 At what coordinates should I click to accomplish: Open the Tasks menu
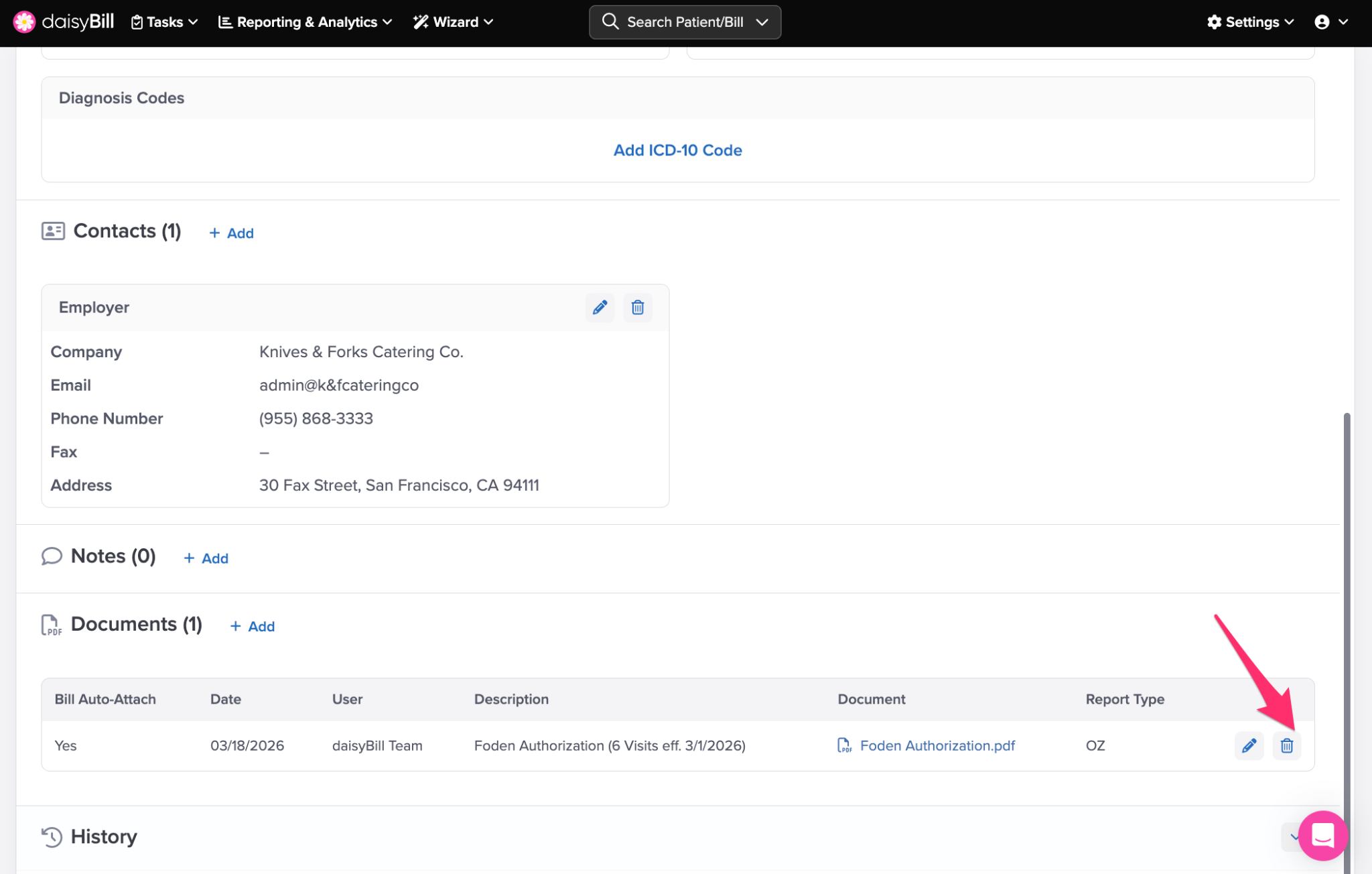[x=165, y=22]
